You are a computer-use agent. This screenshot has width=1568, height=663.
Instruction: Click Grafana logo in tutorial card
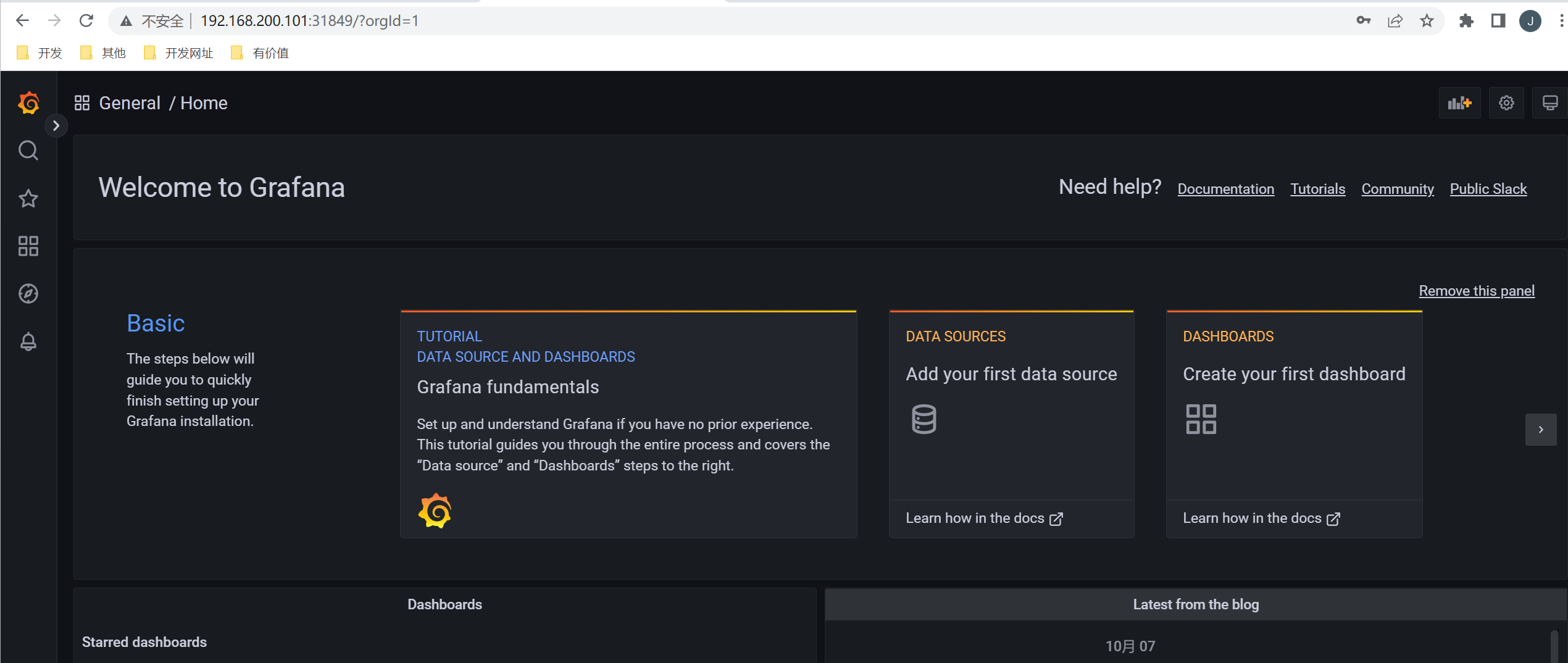[435, 511]
